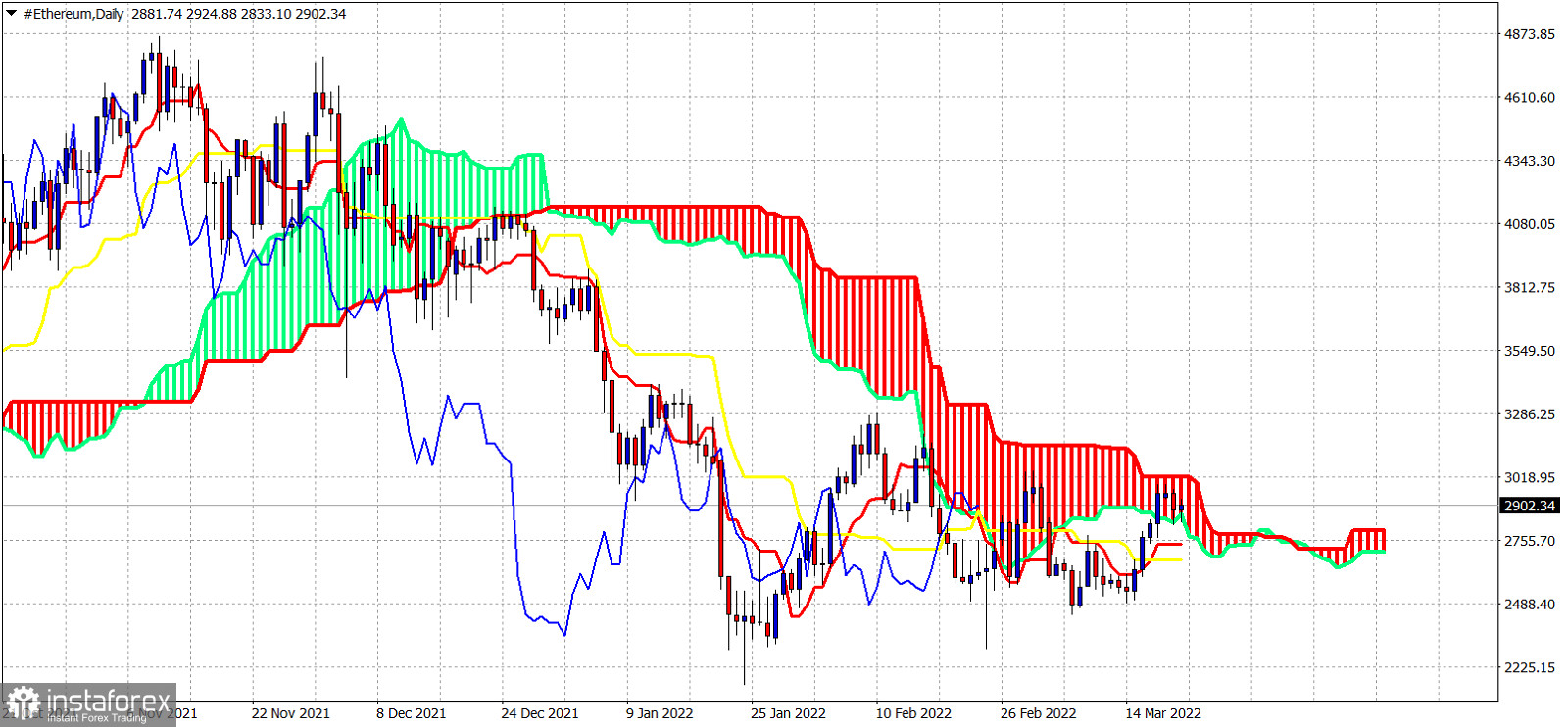The image size is (1568, 727).
Task: Click the 24 Dec 2021 date label
Action: tap(540, 713)
